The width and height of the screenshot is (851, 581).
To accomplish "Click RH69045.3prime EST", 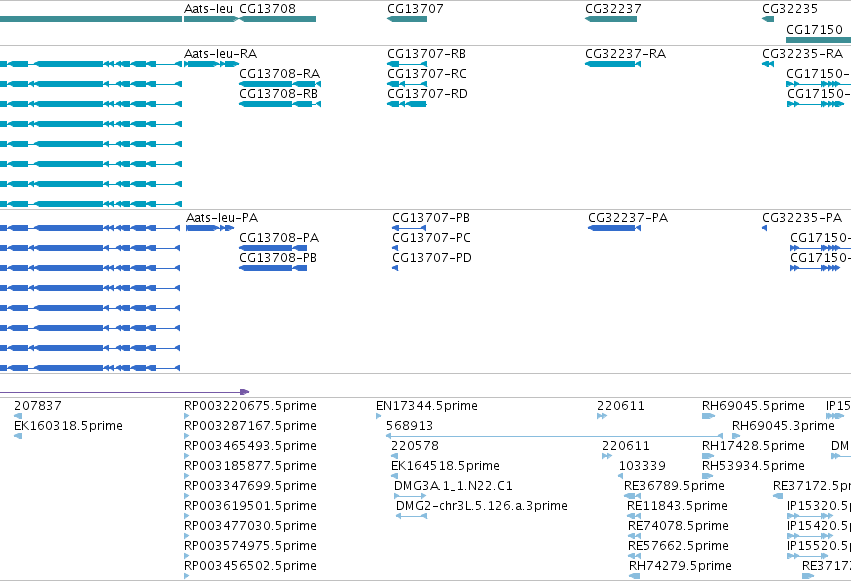I will 736,436.
